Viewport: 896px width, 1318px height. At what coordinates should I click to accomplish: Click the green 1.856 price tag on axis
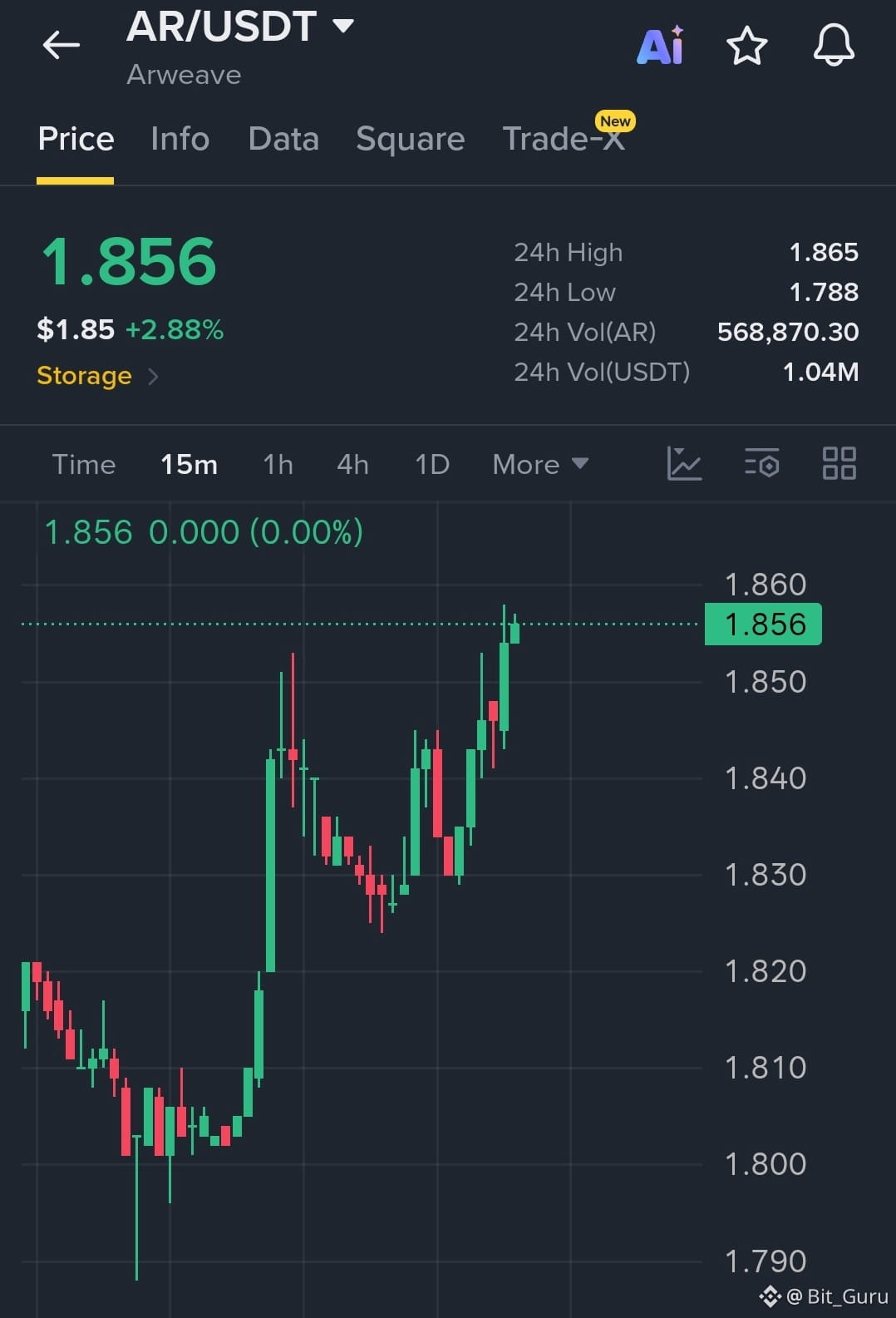pos(763,624)
